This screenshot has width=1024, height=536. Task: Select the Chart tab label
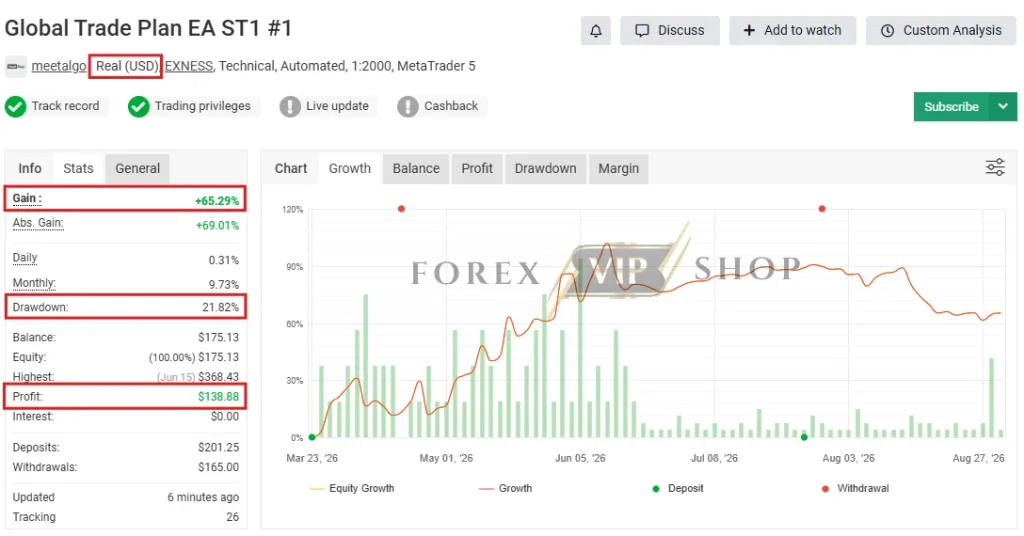point(291,168)
